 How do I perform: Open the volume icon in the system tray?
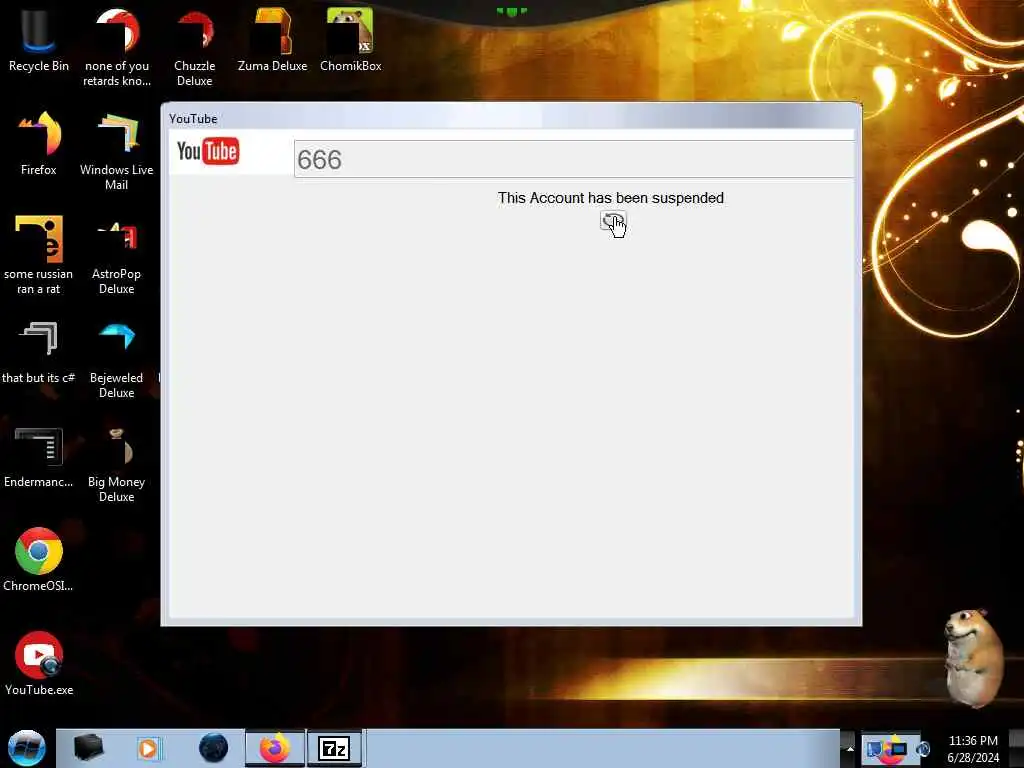click(x=923, y=749)
